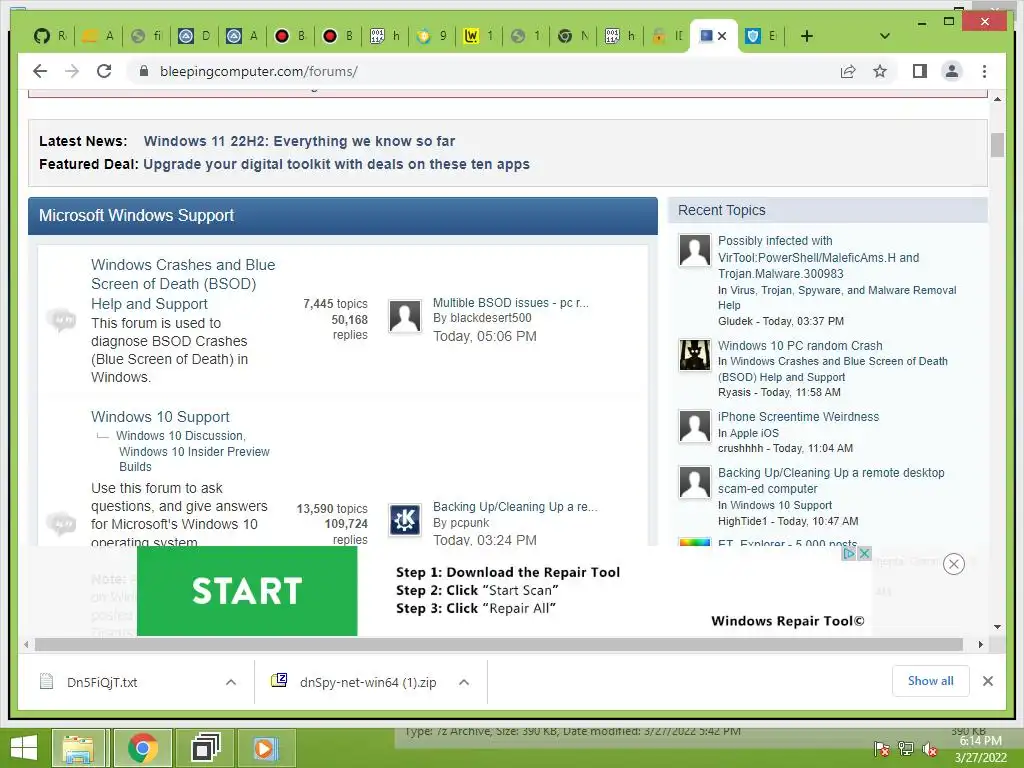Click the vertical scrollbar thumb

(x=997, y=145)
